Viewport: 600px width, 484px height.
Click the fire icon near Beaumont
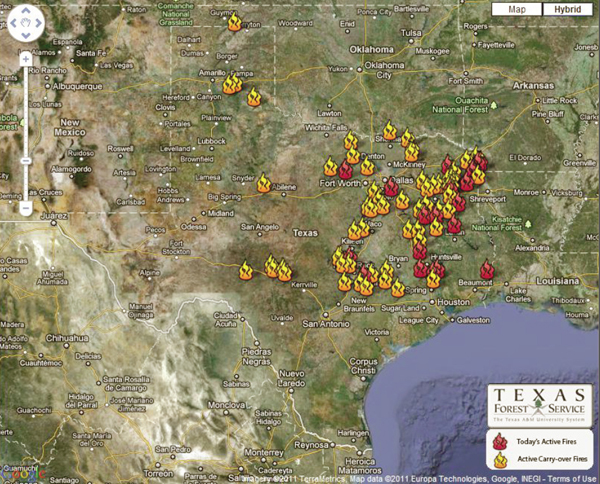[x=486, y=270]
